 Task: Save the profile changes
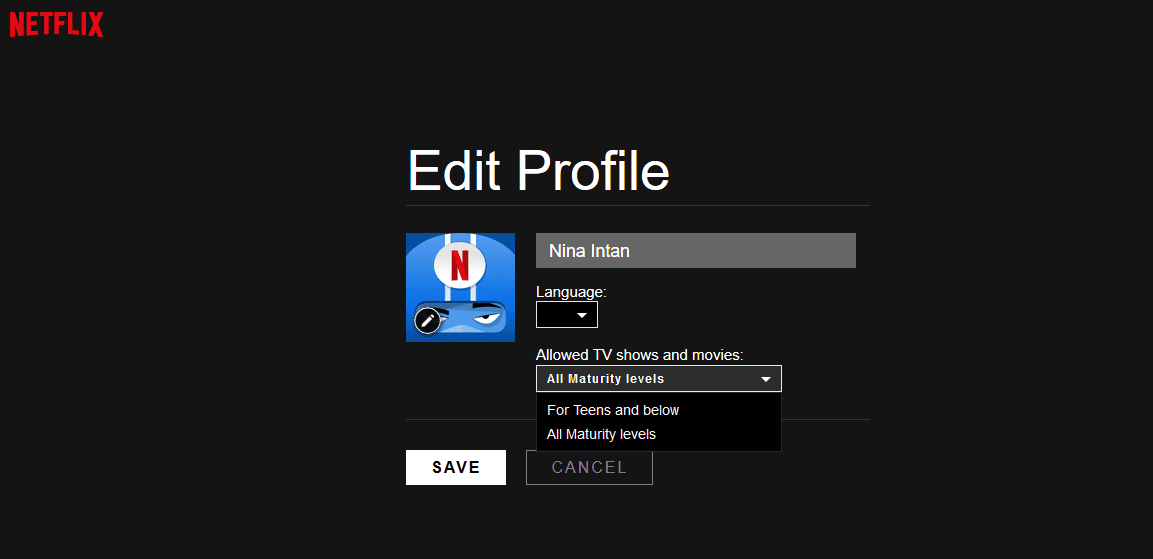pos(456,467)
